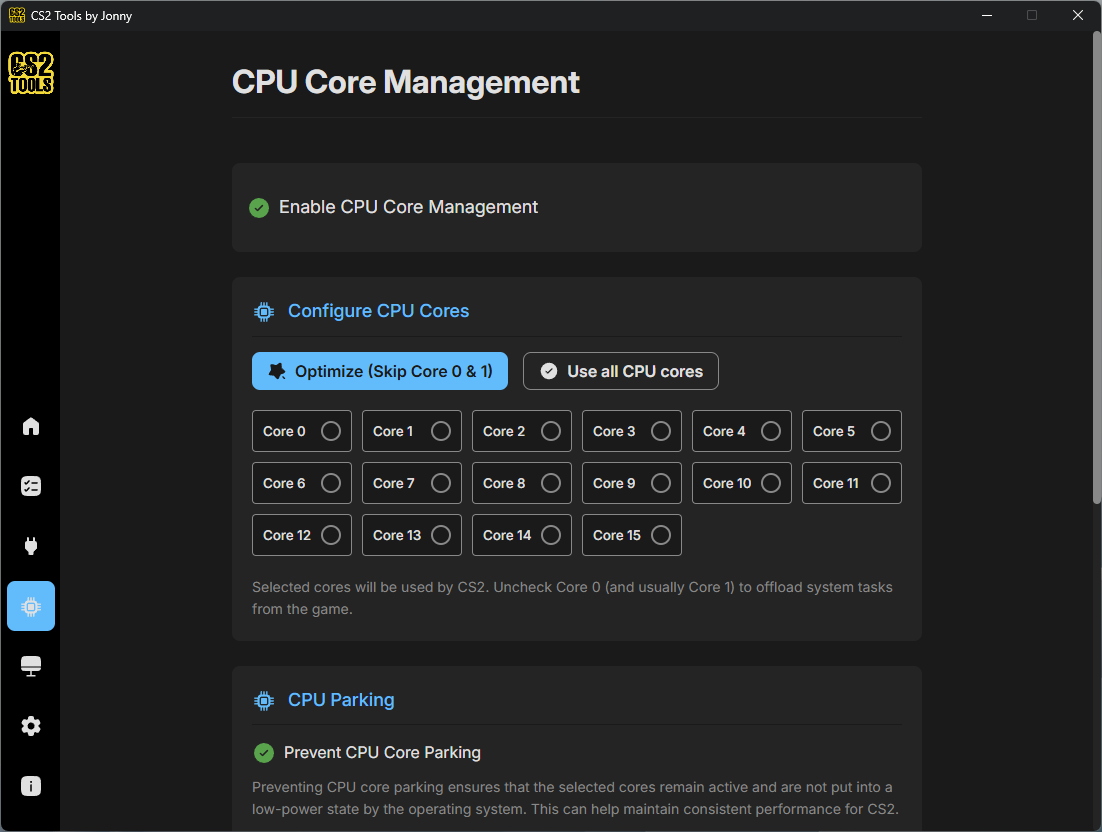Viewport: 1102px width, 832px height.
Task: Open the info page from the sidebar
Action: [x=30, y=786]
